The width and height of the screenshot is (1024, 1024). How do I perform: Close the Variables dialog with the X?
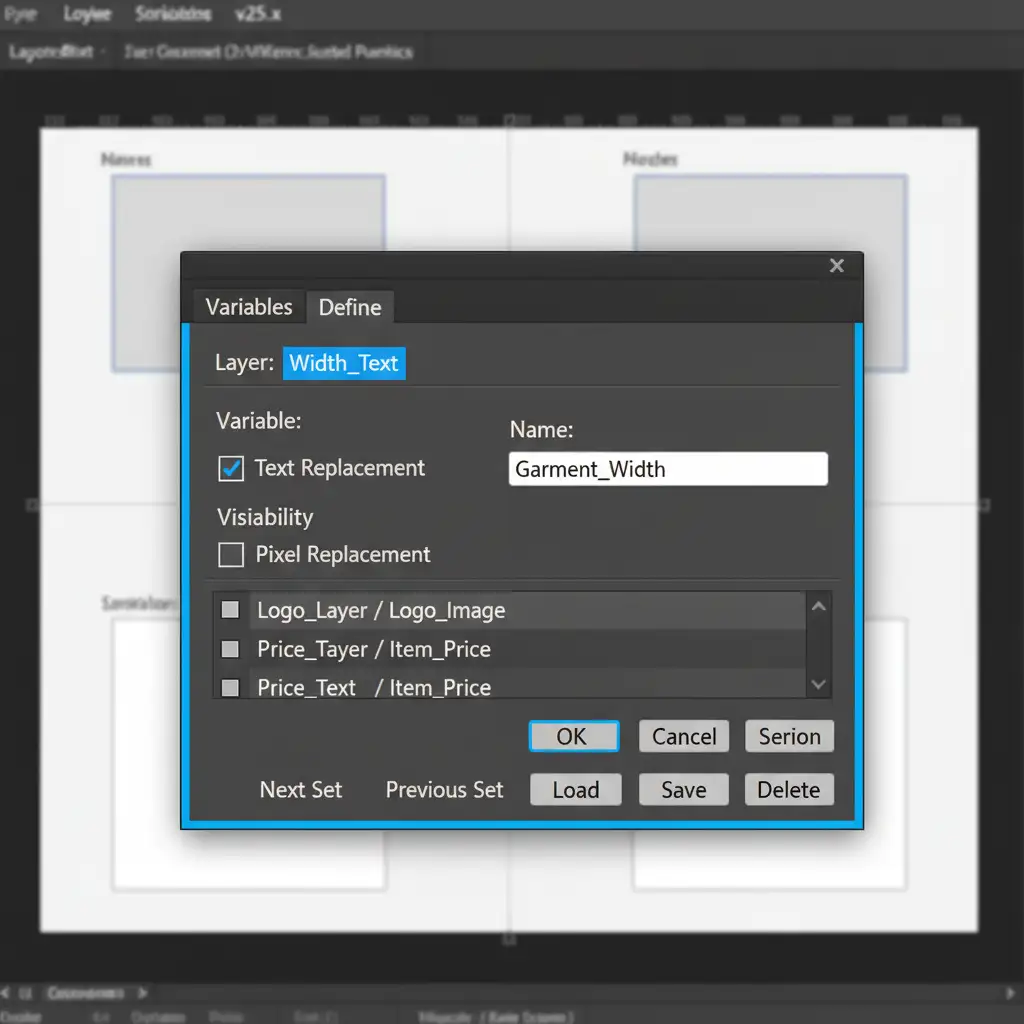837,265
